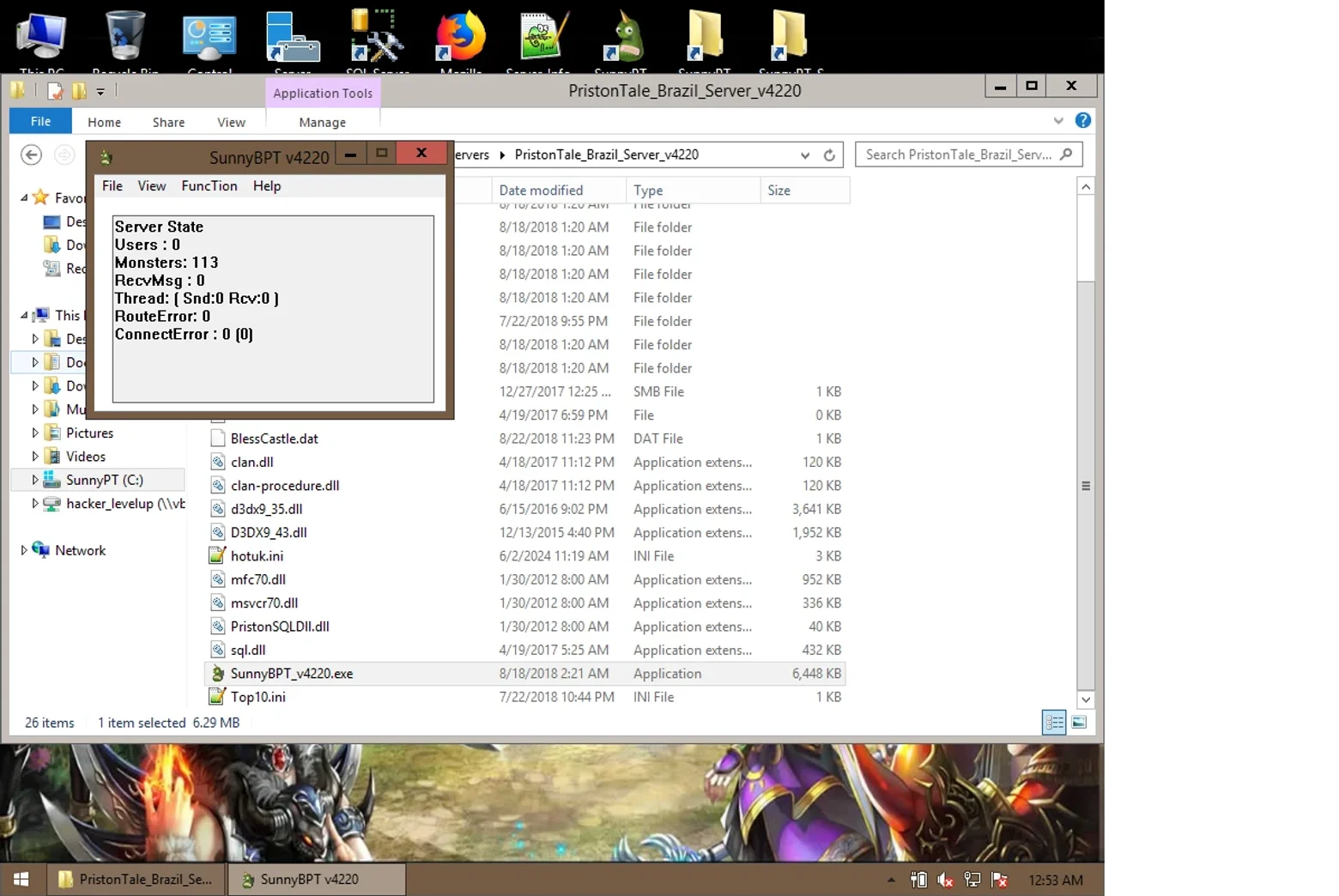Open the Customize Quick Access Toolbar dropdown
The image size is (1339, 896).
point(100,91)
